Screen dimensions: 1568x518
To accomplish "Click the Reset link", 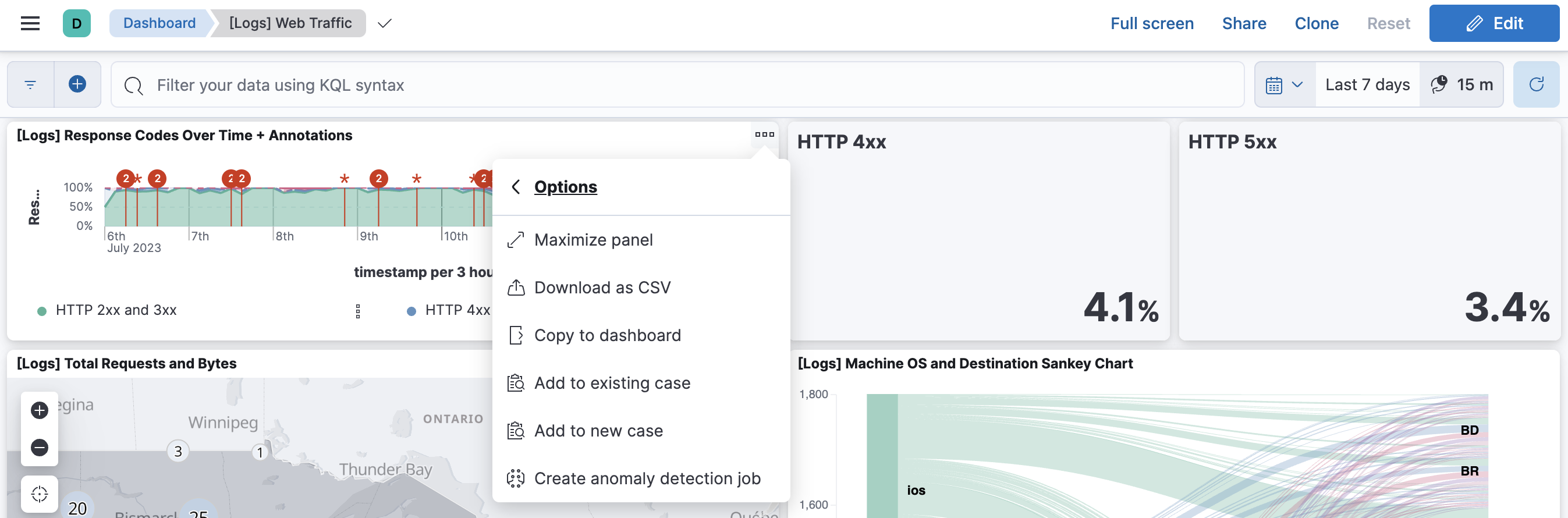I will [1388, 23].
